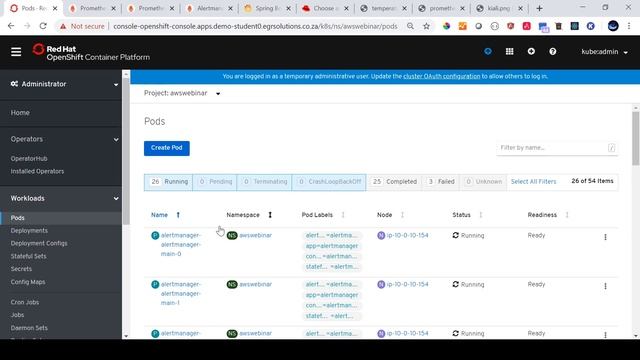The height and width of the screenshot is (360, 640).
Task: Open new browser tab with plus
Action: (539, 8)
